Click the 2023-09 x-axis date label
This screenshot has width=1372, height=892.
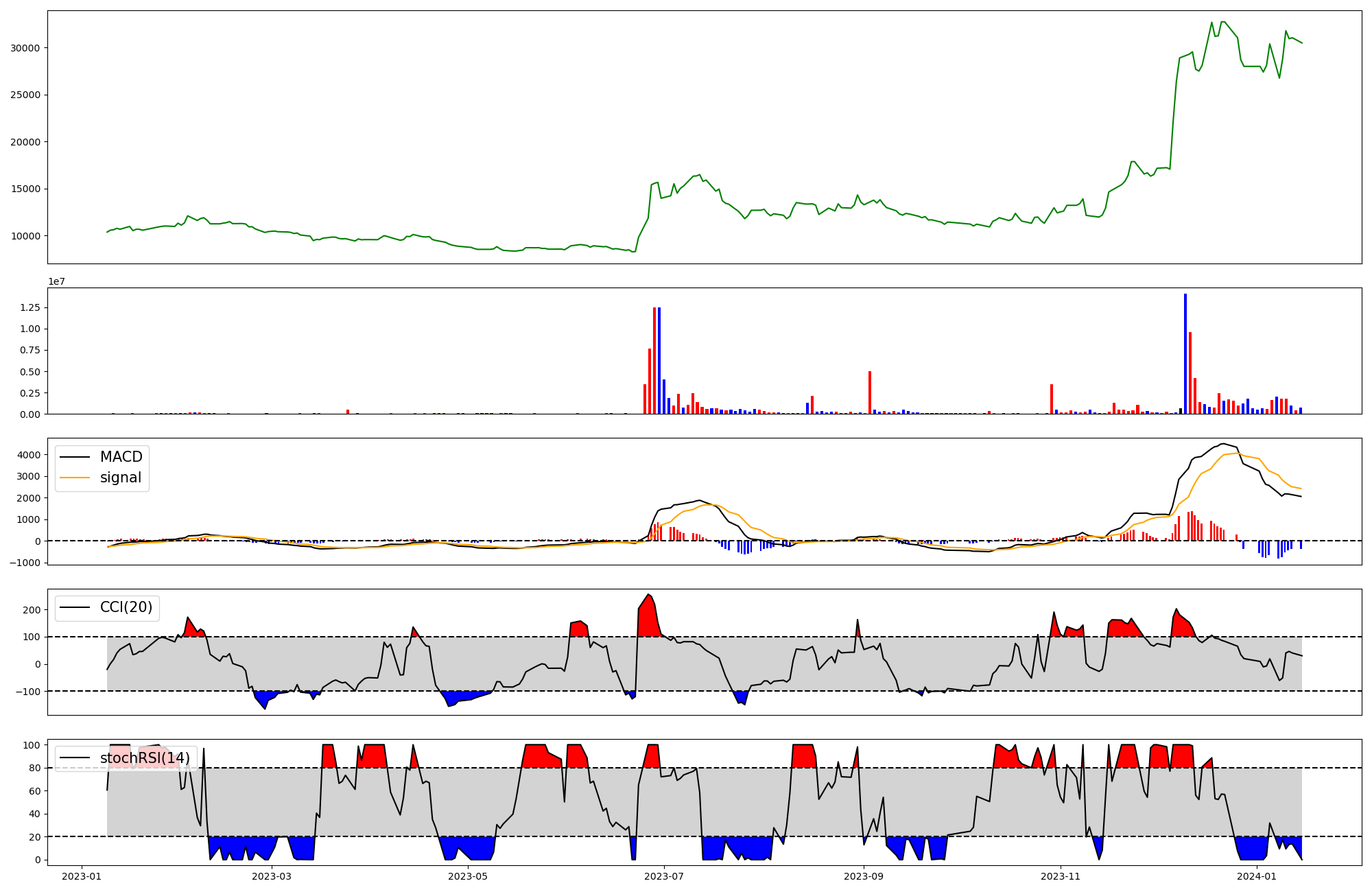tap(864, 876)
